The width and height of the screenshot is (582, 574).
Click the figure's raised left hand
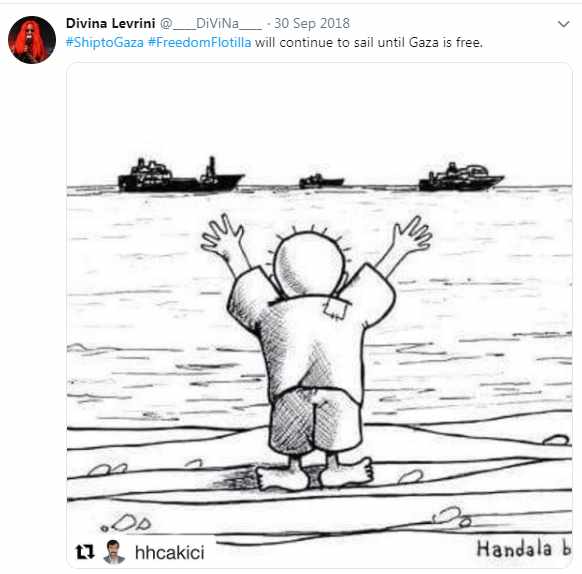[x=223, y=236]
